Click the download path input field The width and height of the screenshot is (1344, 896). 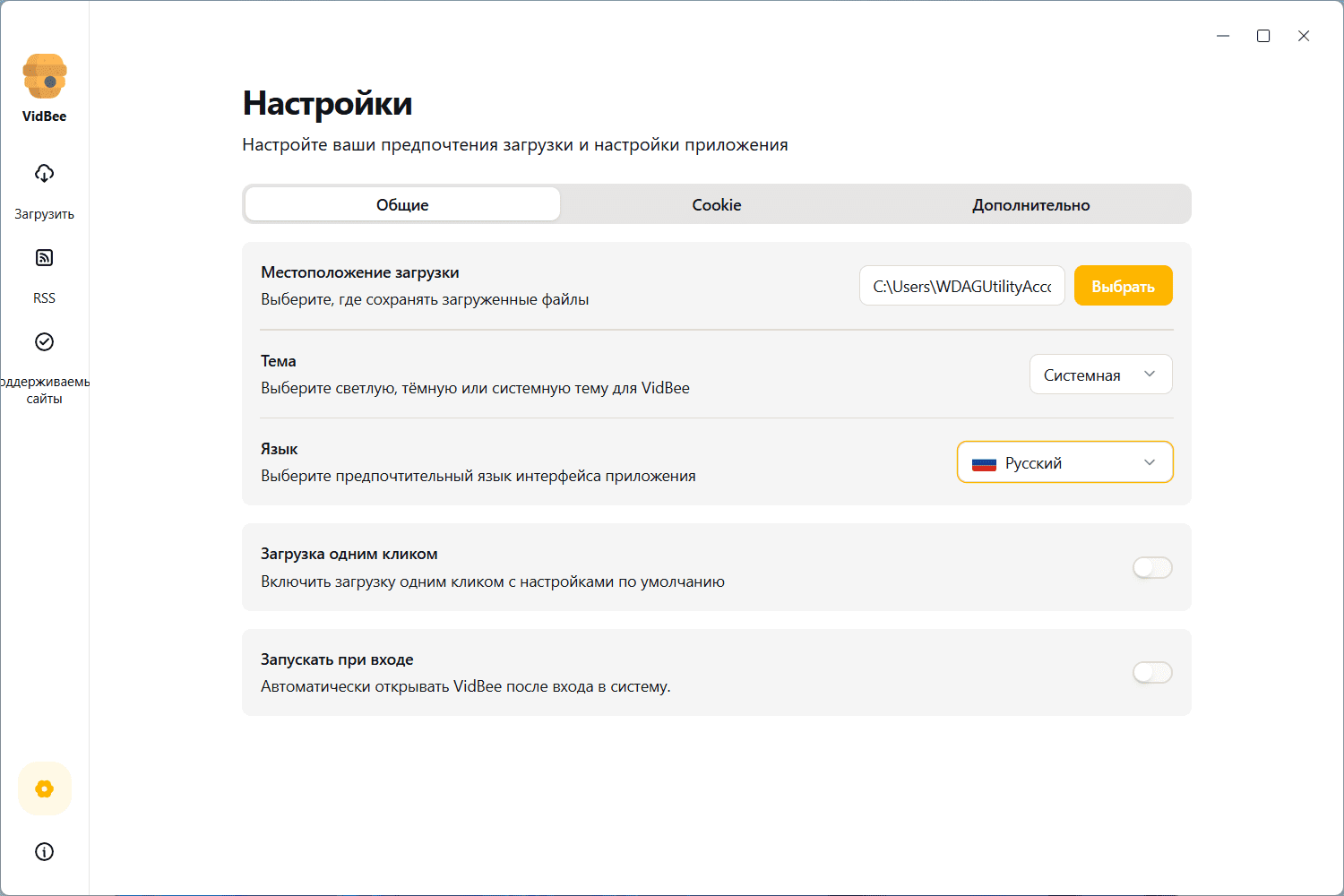(962, 286)
